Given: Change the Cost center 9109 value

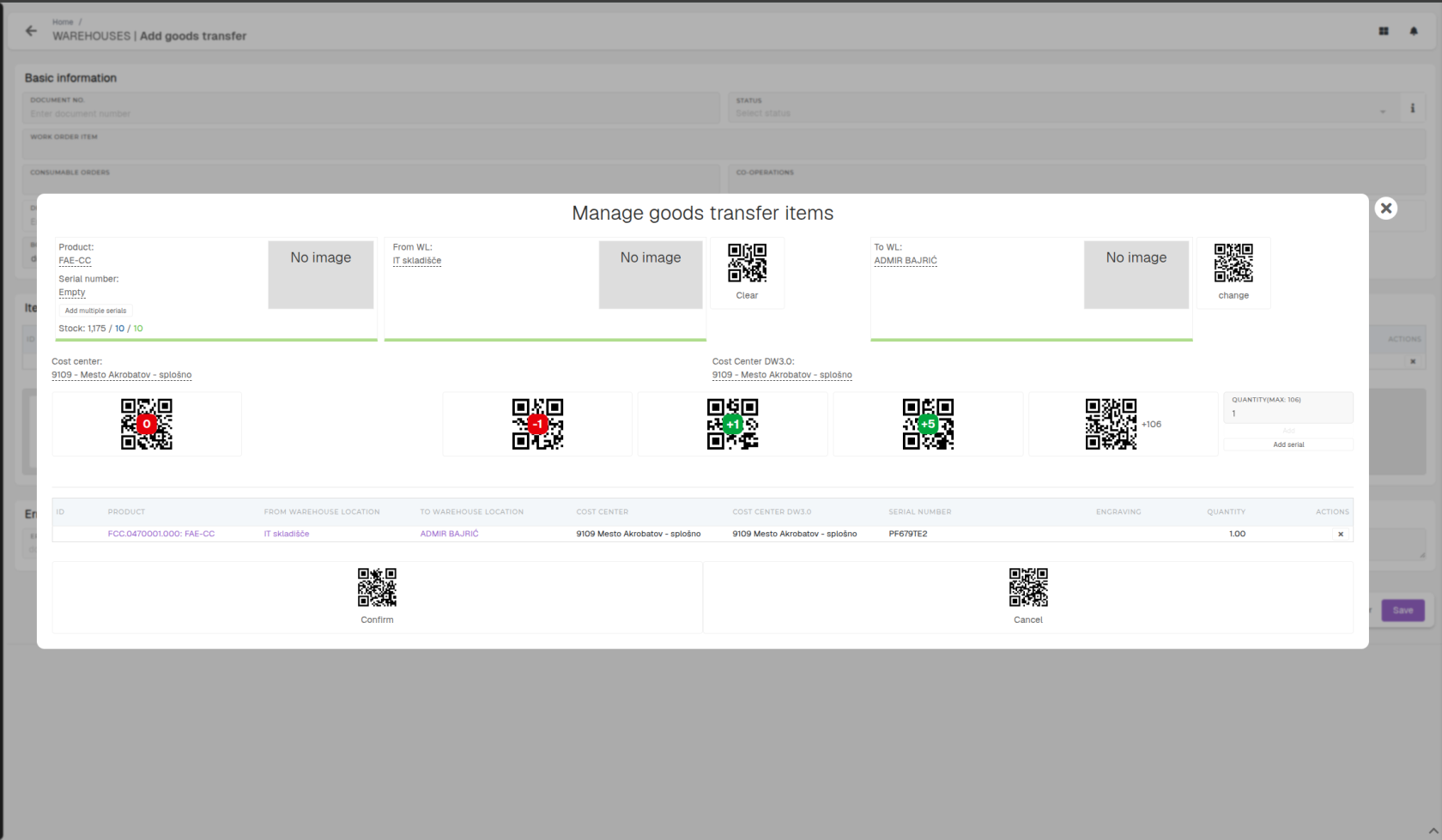Looking at the screenshot, I should [x=122, y=375].
